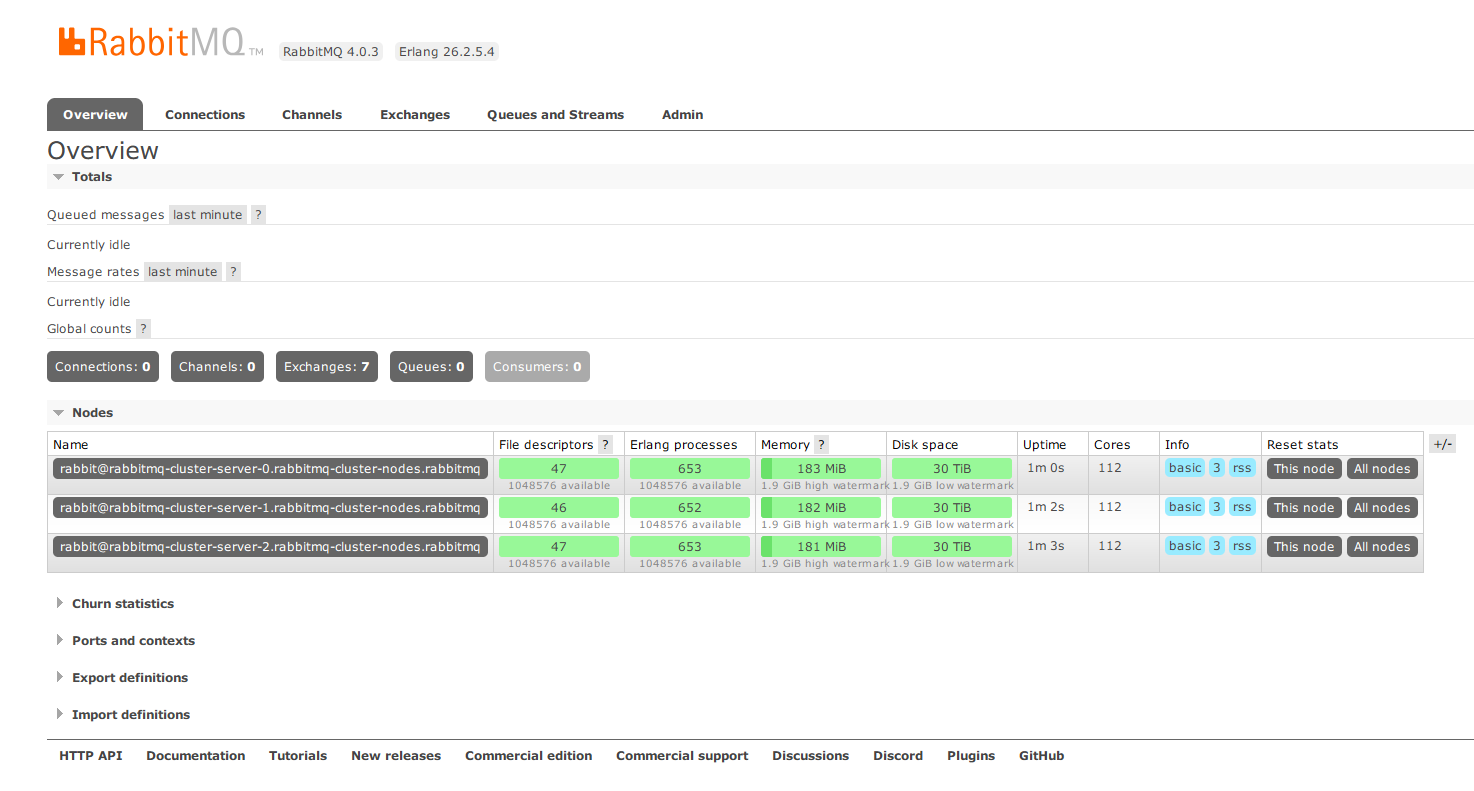Open the Tutorials link
This screenshot has height=791, width=1474.
pos(298,756)
